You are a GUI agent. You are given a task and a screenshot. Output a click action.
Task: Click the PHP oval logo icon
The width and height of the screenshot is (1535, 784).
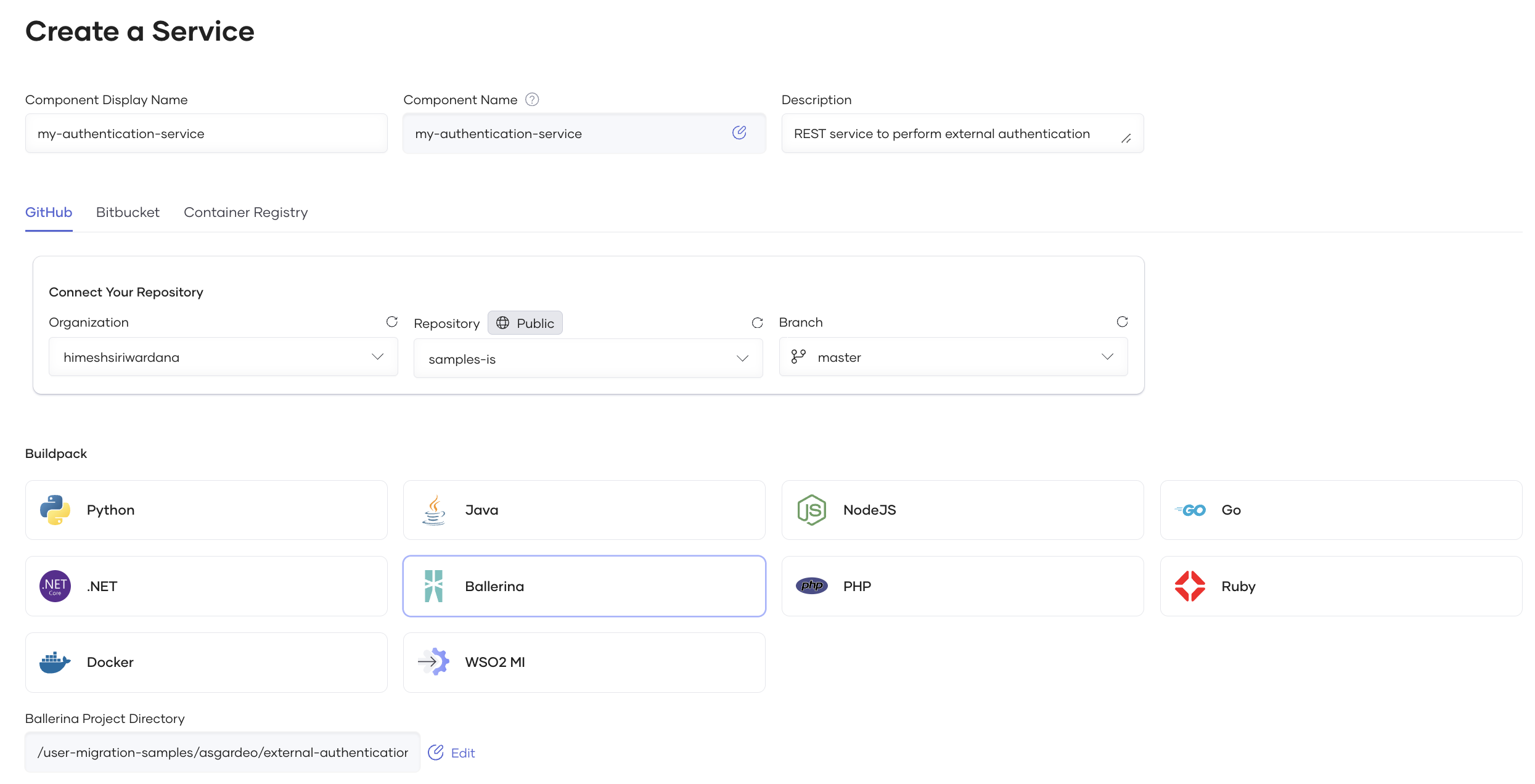[x=811, y=586]
